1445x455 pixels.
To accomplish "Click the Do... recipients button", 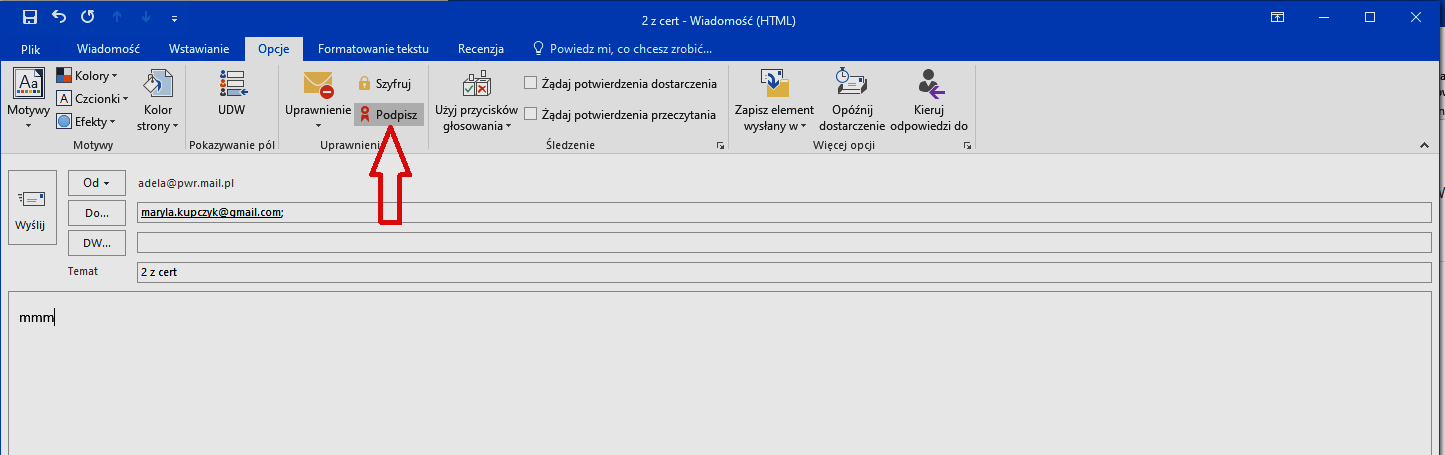I will pos(96,213).
